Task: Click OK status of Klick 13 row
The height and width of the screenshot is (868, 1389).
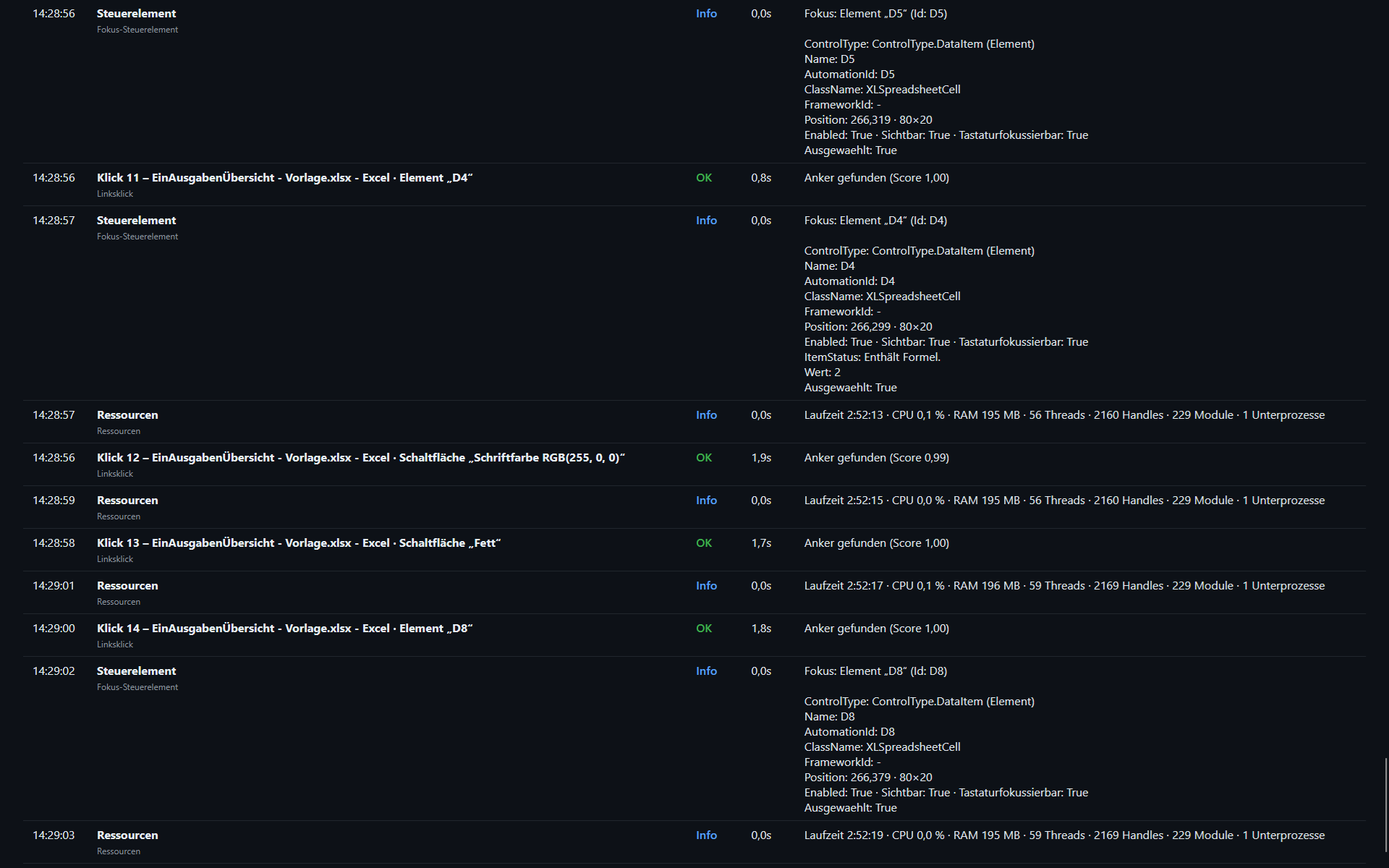Action: 704,543
